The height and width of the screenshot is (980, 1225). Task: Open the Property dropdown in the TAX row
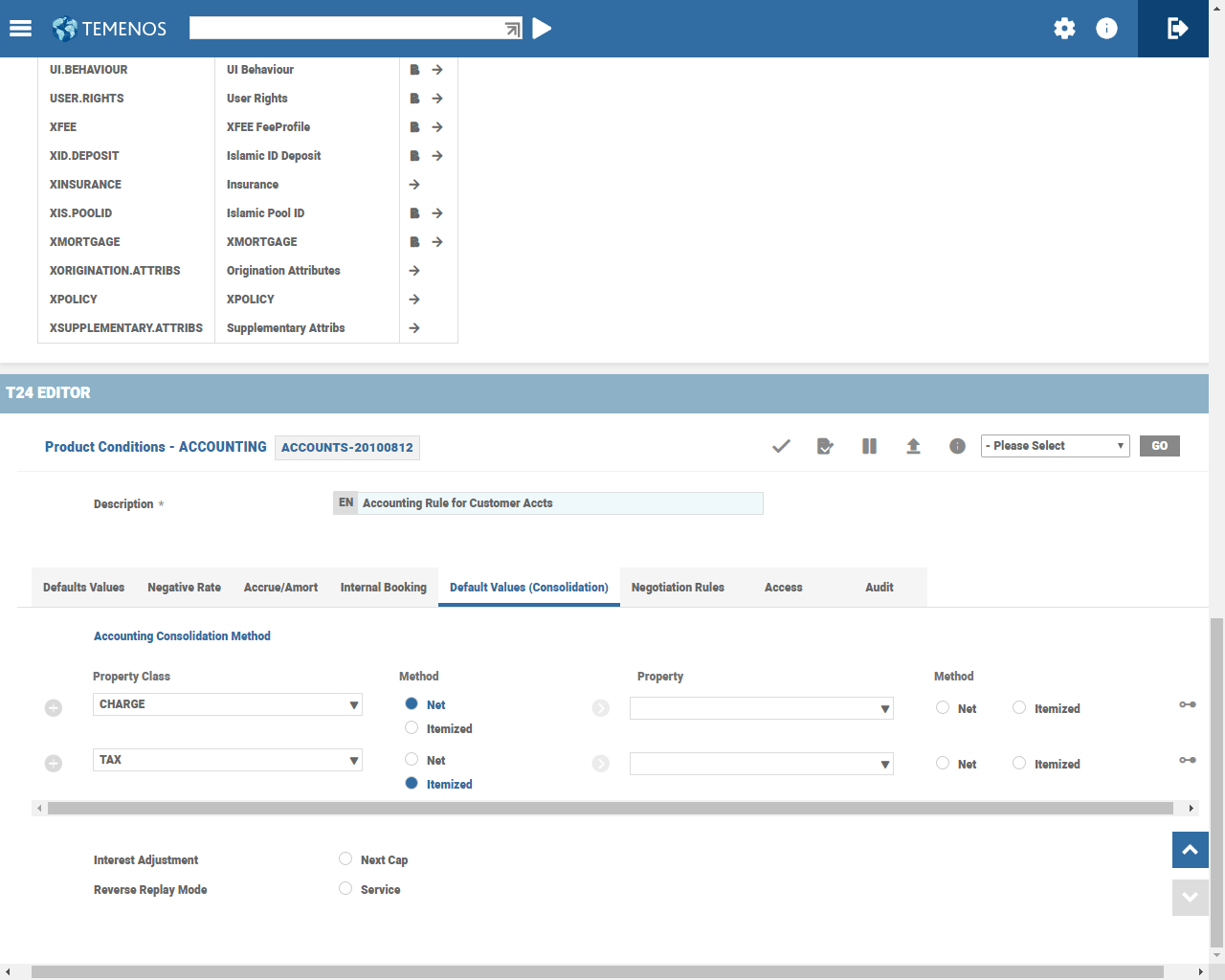(762, 764)
